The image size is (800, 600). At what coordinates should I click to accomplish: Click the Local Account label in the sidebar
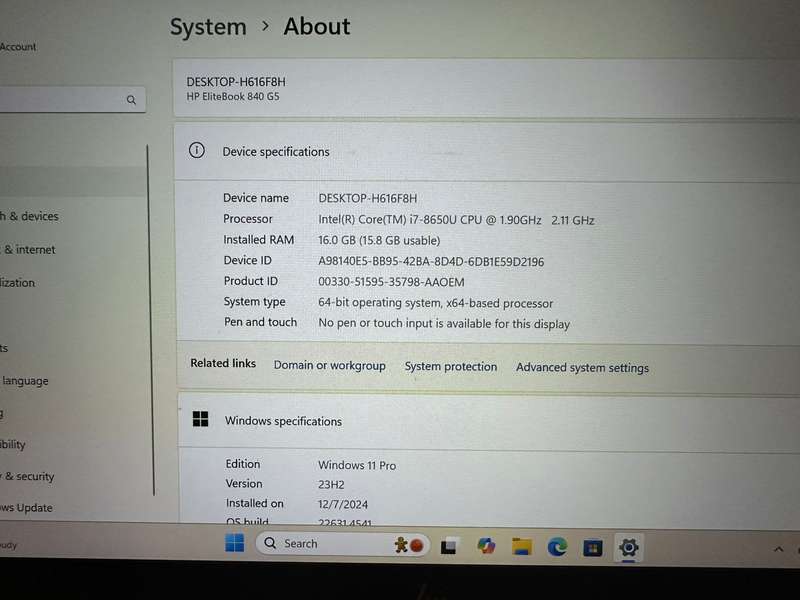(18, 47)
